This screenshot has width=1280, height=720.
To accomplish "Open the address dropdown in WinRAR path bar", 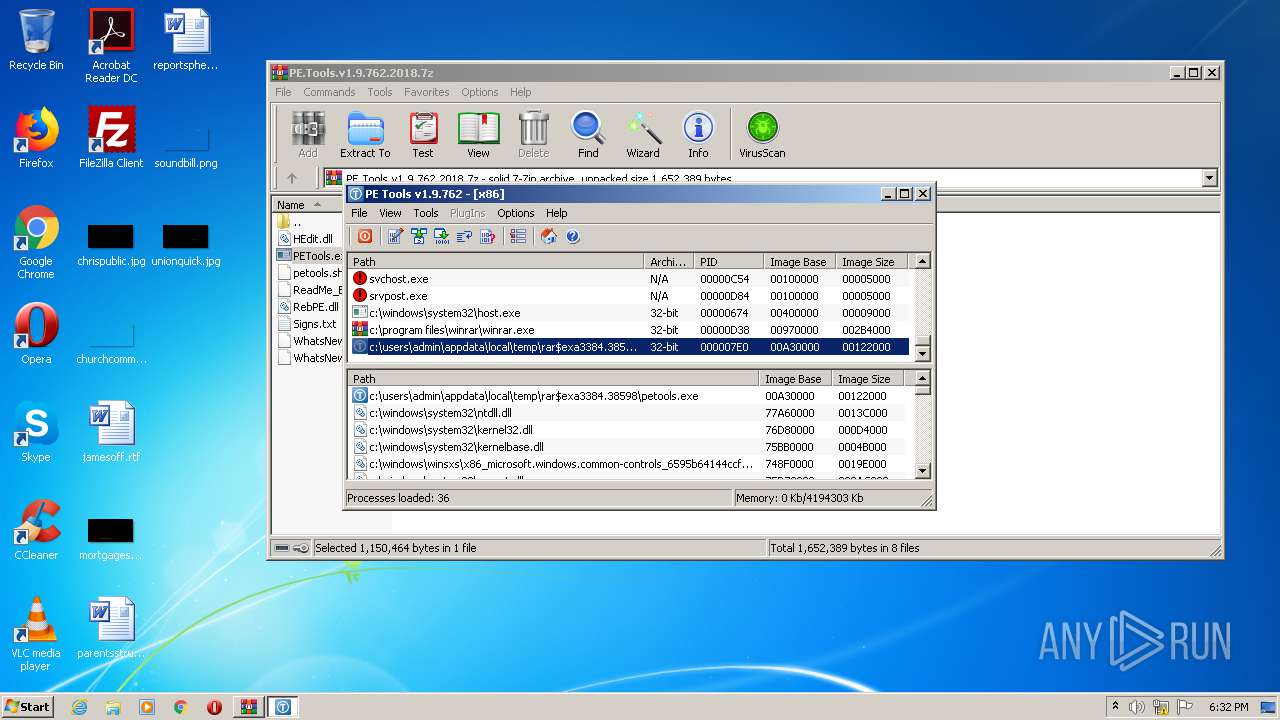I will (1209, 178).
